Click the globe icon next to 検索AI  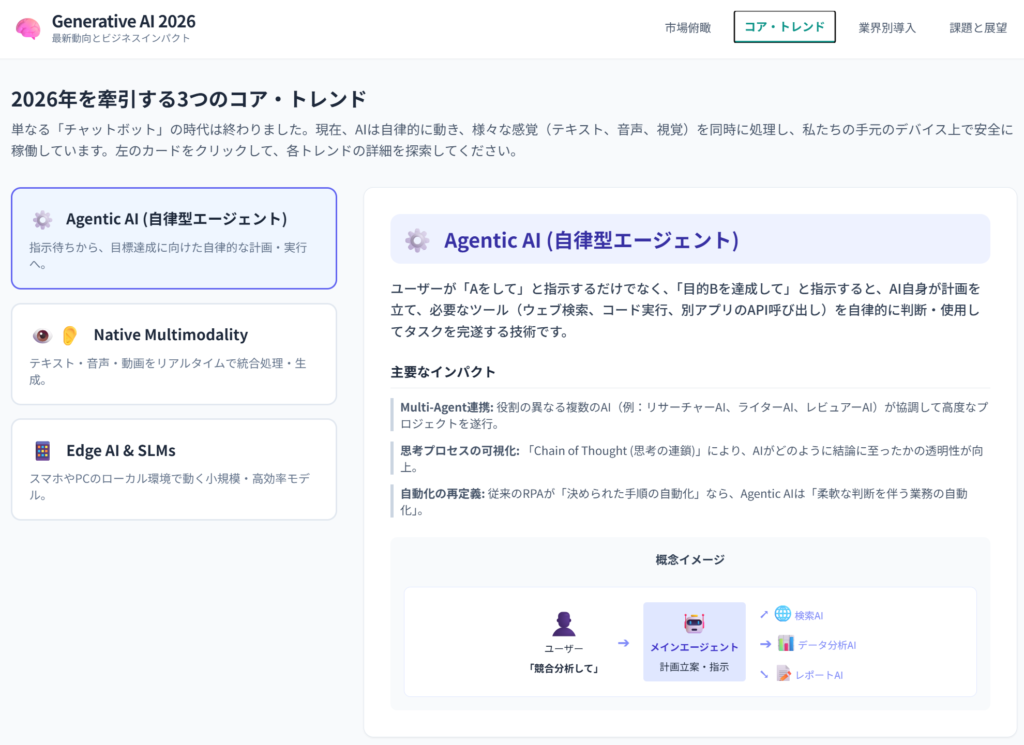[782, 614]
